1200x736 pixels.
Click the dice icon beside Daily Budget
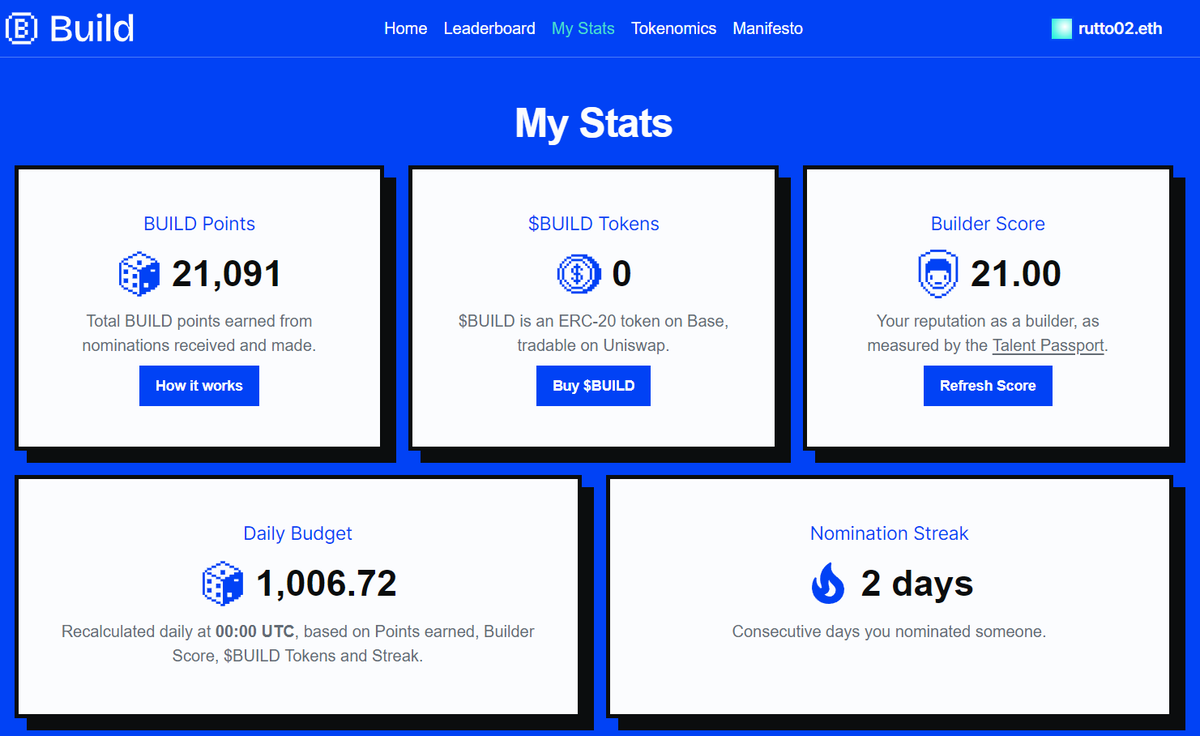point(223,583)
